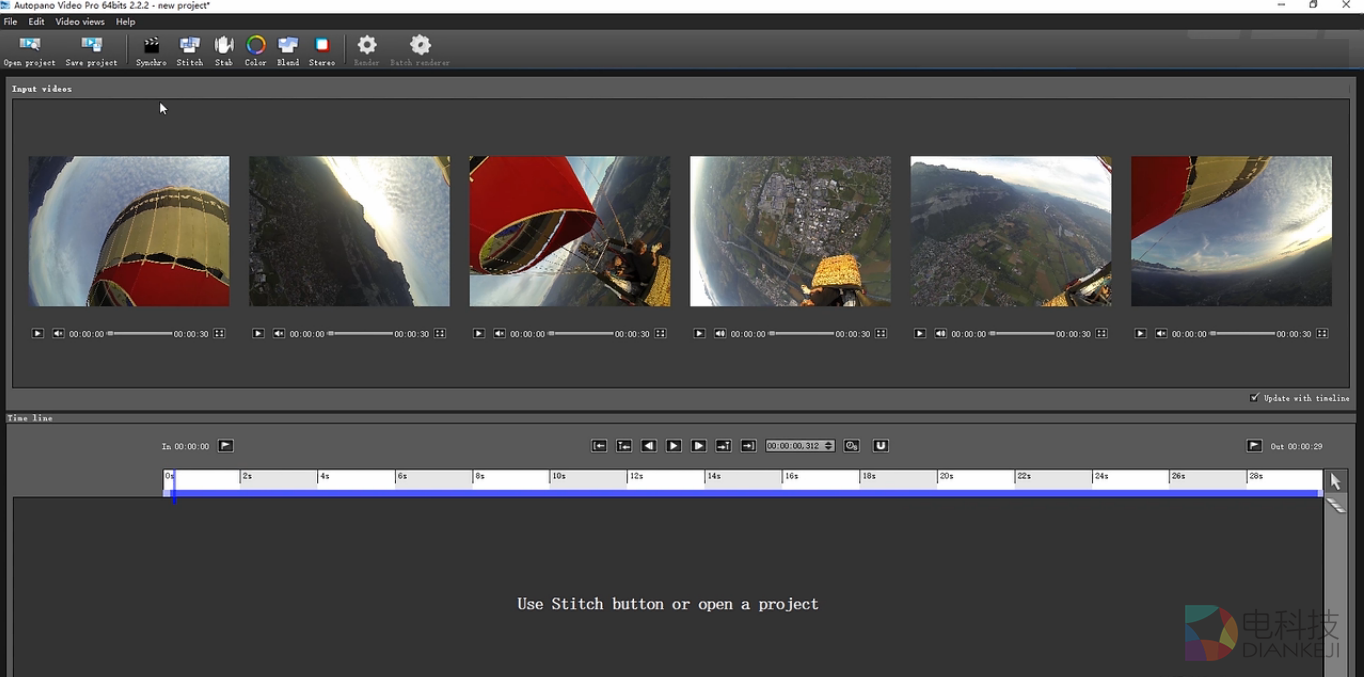Click the second video's seek slider
The height and width of the screenshot is (677, 1364).
tap(360, 334)
